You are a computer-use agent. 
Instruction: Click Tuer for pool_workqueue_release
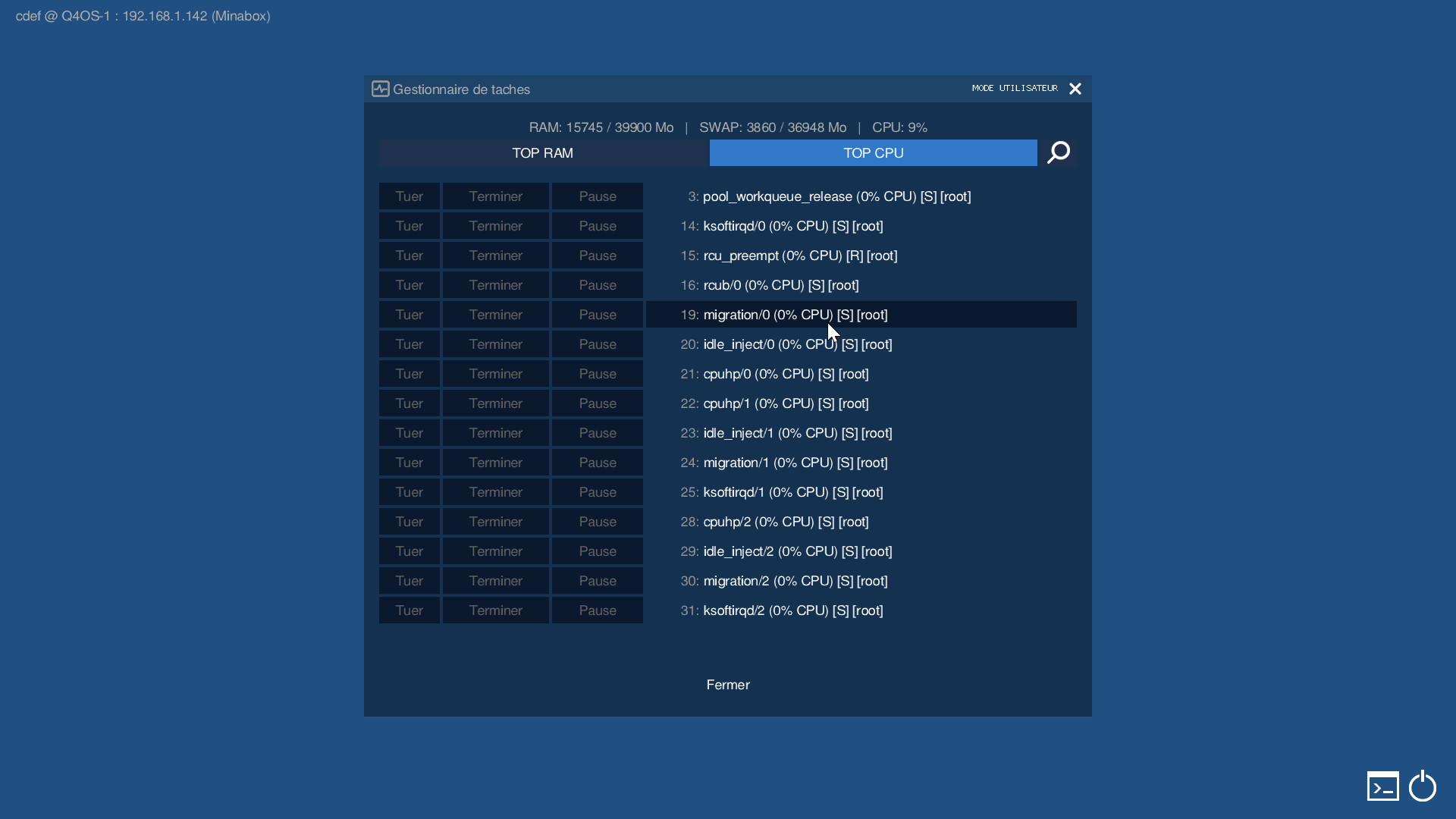pos(409,196)
